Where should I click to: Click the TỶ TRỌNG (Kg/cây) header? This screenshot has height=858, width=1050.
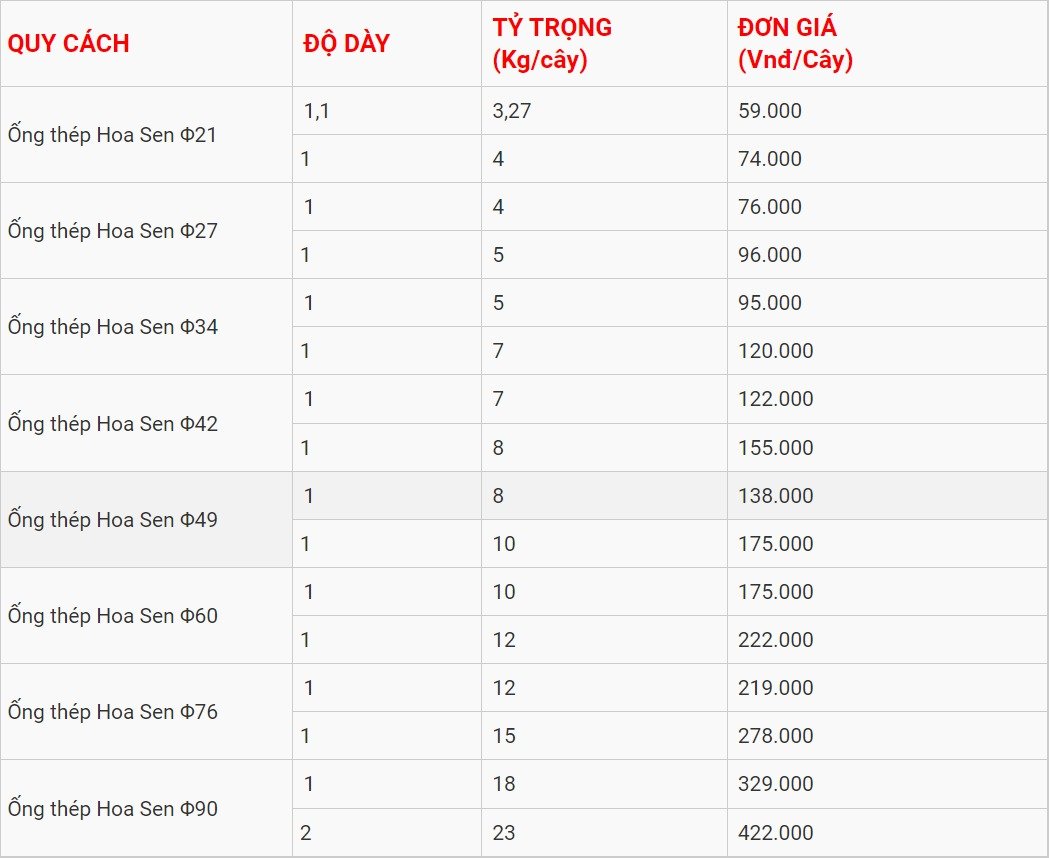(x=604, y=44)
